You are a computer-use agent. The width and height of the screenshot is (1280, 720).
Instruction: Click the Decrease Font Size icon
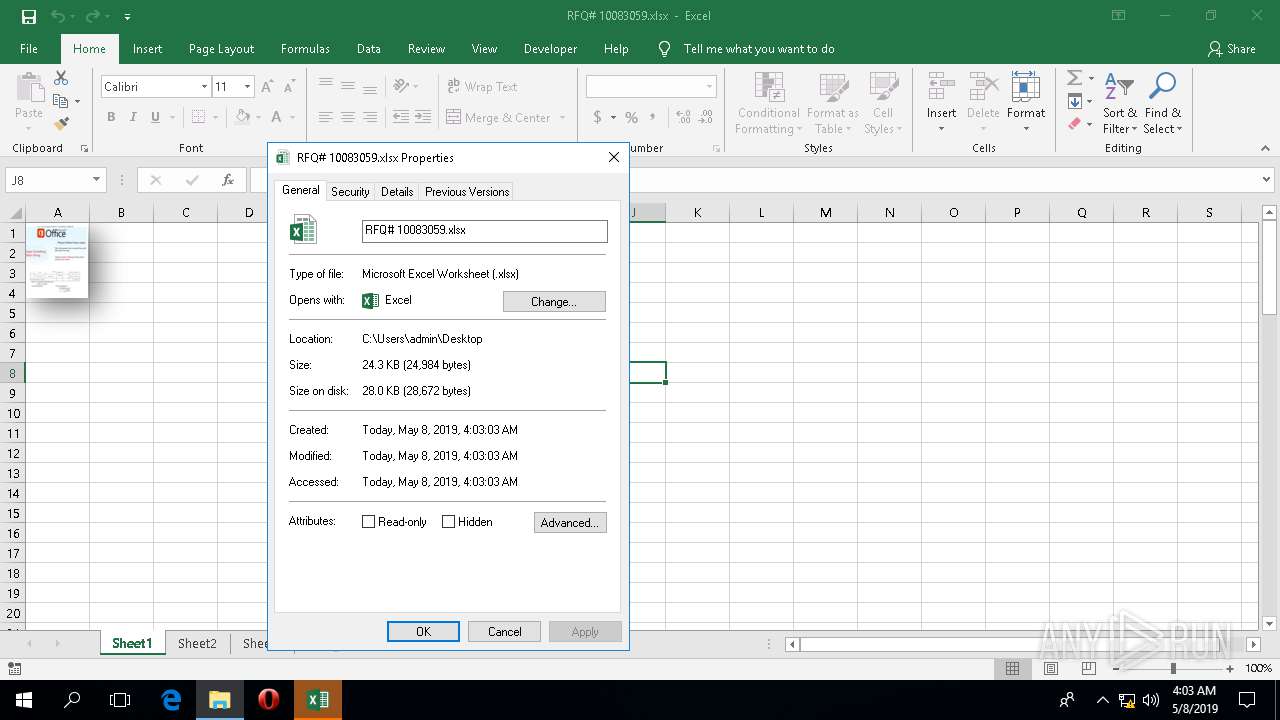[289, 87]
